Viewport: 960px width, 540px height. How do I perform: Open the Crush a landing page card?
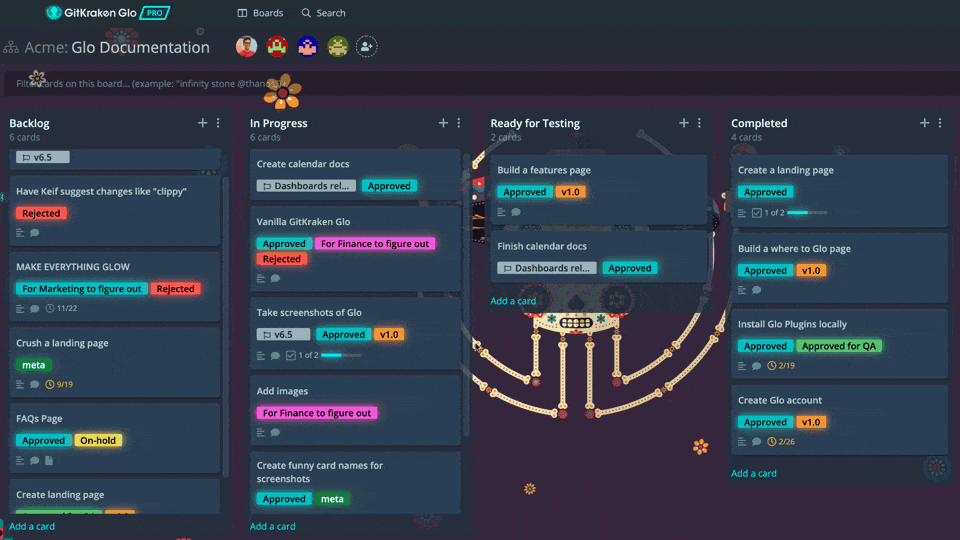pyautogui.click(x=114, y=362)
